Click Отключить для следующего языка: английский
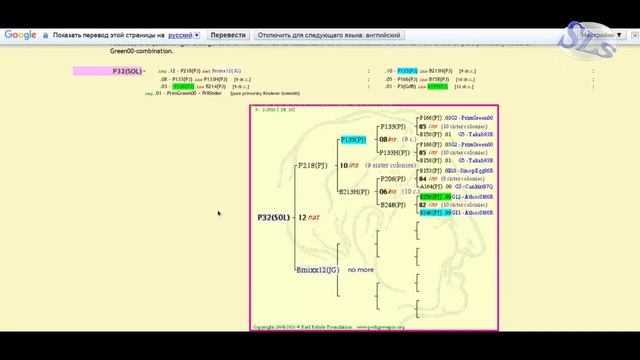Image resolution: width=640 pixels, height=360 pixels. pyautogui.click(x=329, y=35)
